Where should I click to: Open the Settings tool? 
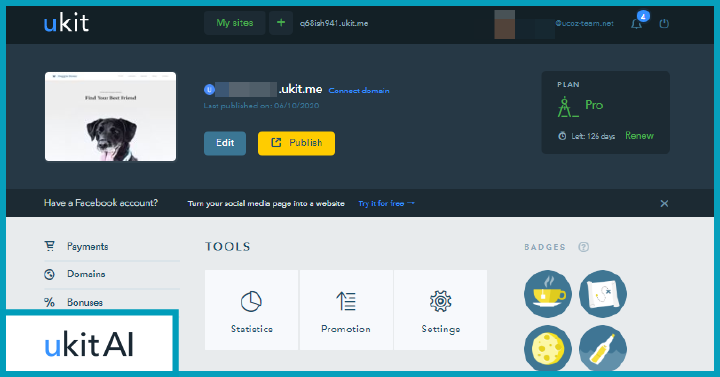coord(441,310)
